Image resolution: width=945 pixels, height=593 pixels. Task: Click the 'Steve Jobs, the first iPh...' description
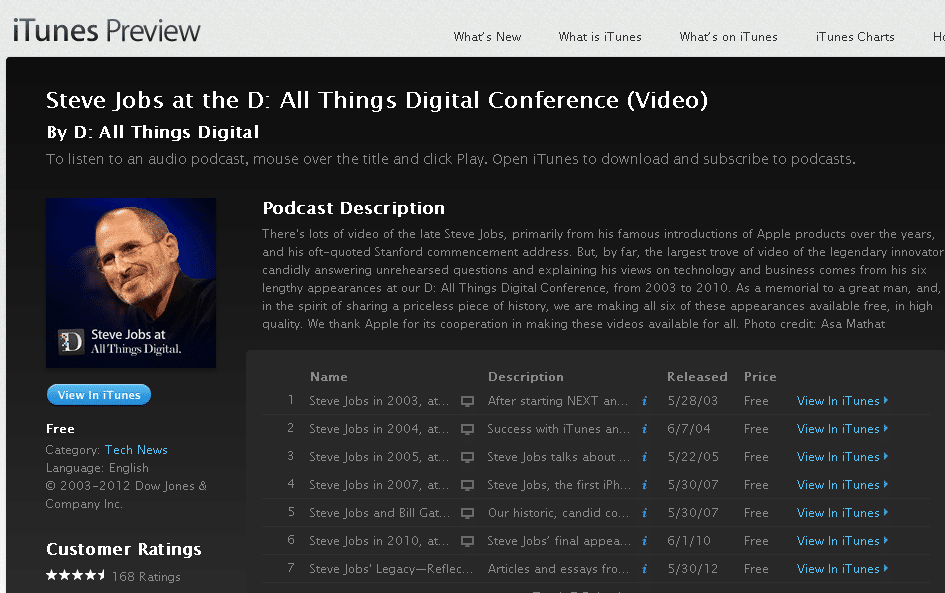click(x=559, y=485)
